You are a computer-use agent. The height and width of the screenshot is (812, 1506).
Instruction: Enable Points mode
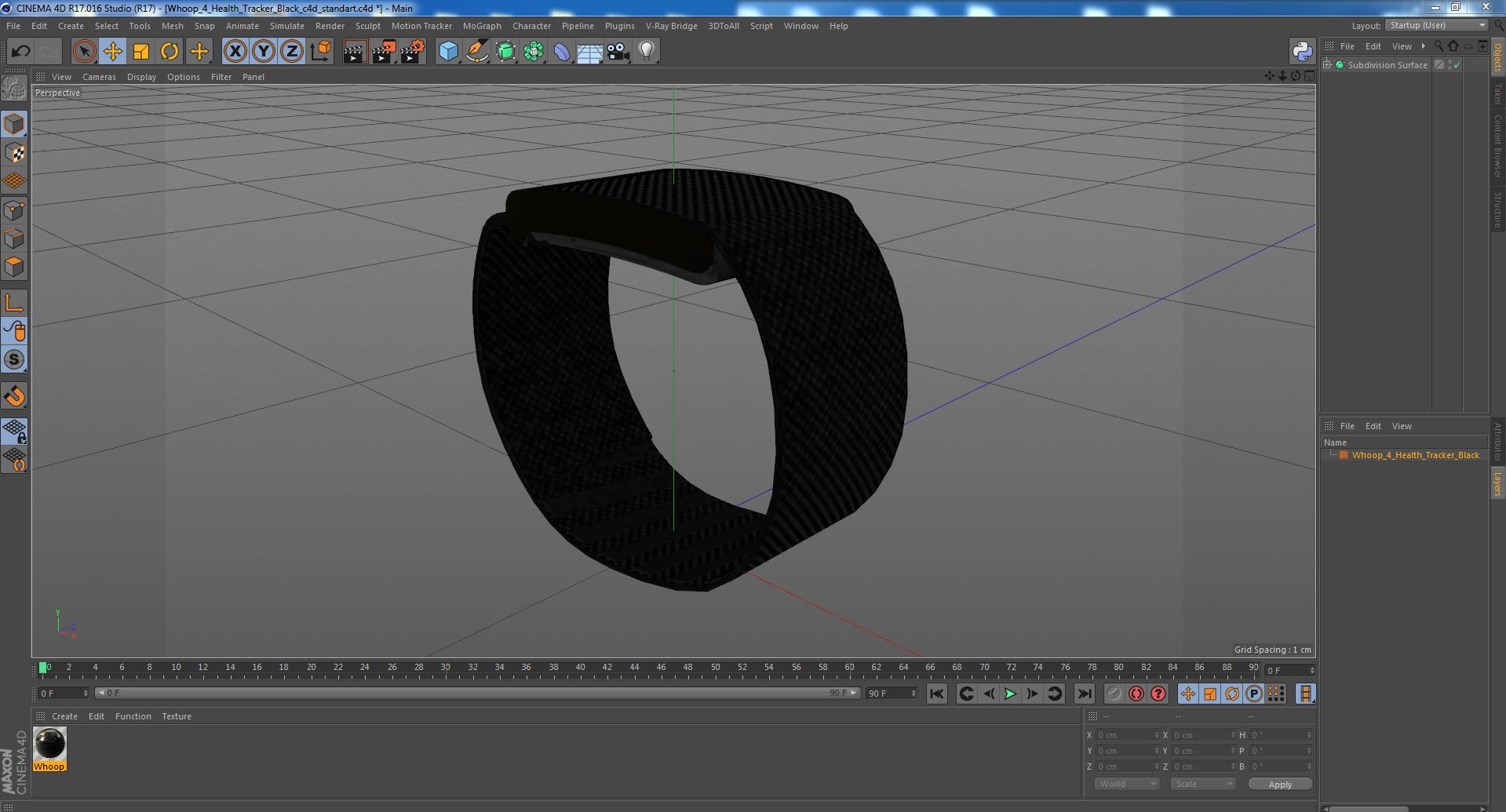click(x=14, y=210)
